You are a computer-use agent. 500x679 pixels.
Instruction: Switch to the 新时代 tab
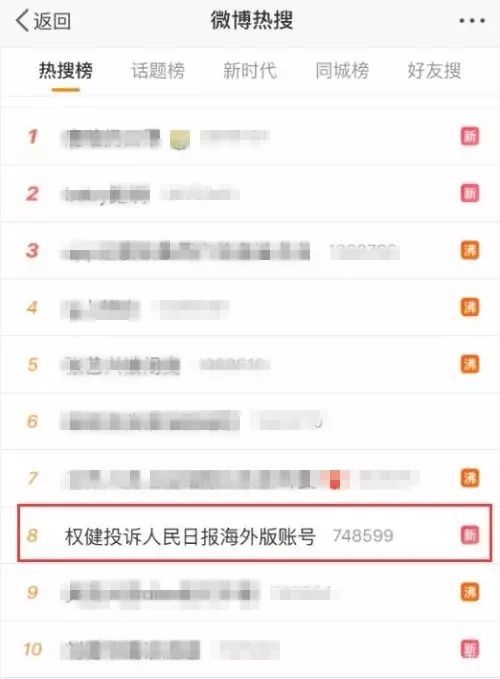tap(250, 71)
